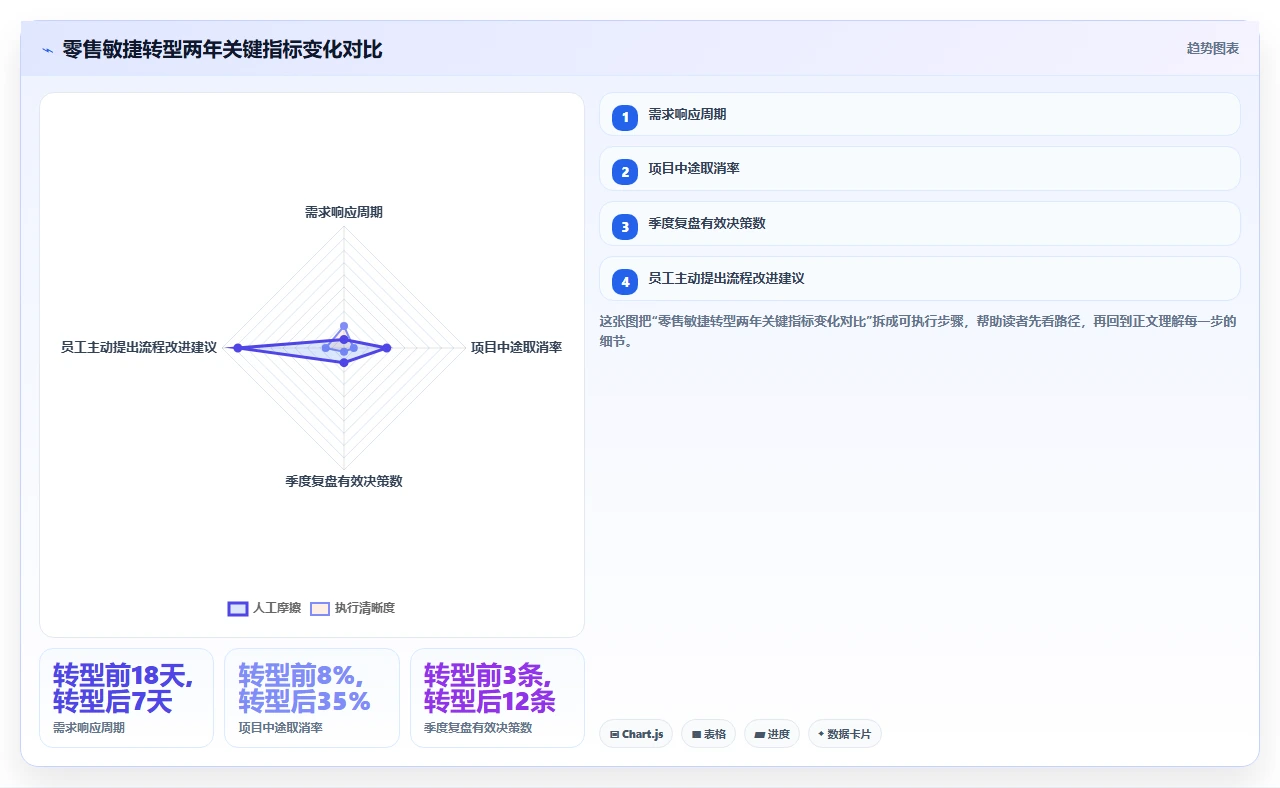
Task: Click the 趋势图表 label in the header
Action: 1213,48
